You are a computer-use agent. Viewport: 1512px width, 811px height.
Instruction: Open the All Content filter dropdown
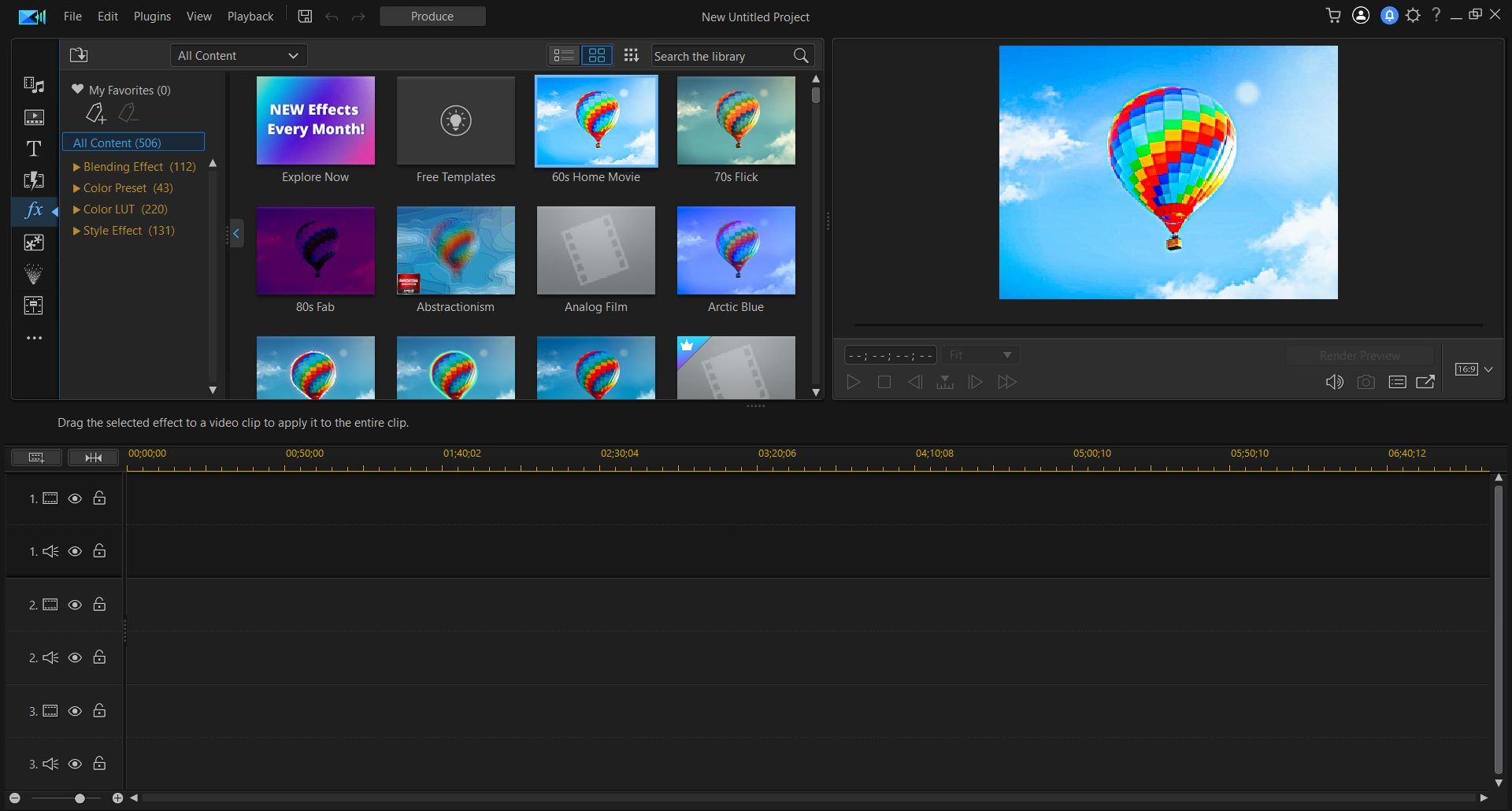tap(238, 56)
